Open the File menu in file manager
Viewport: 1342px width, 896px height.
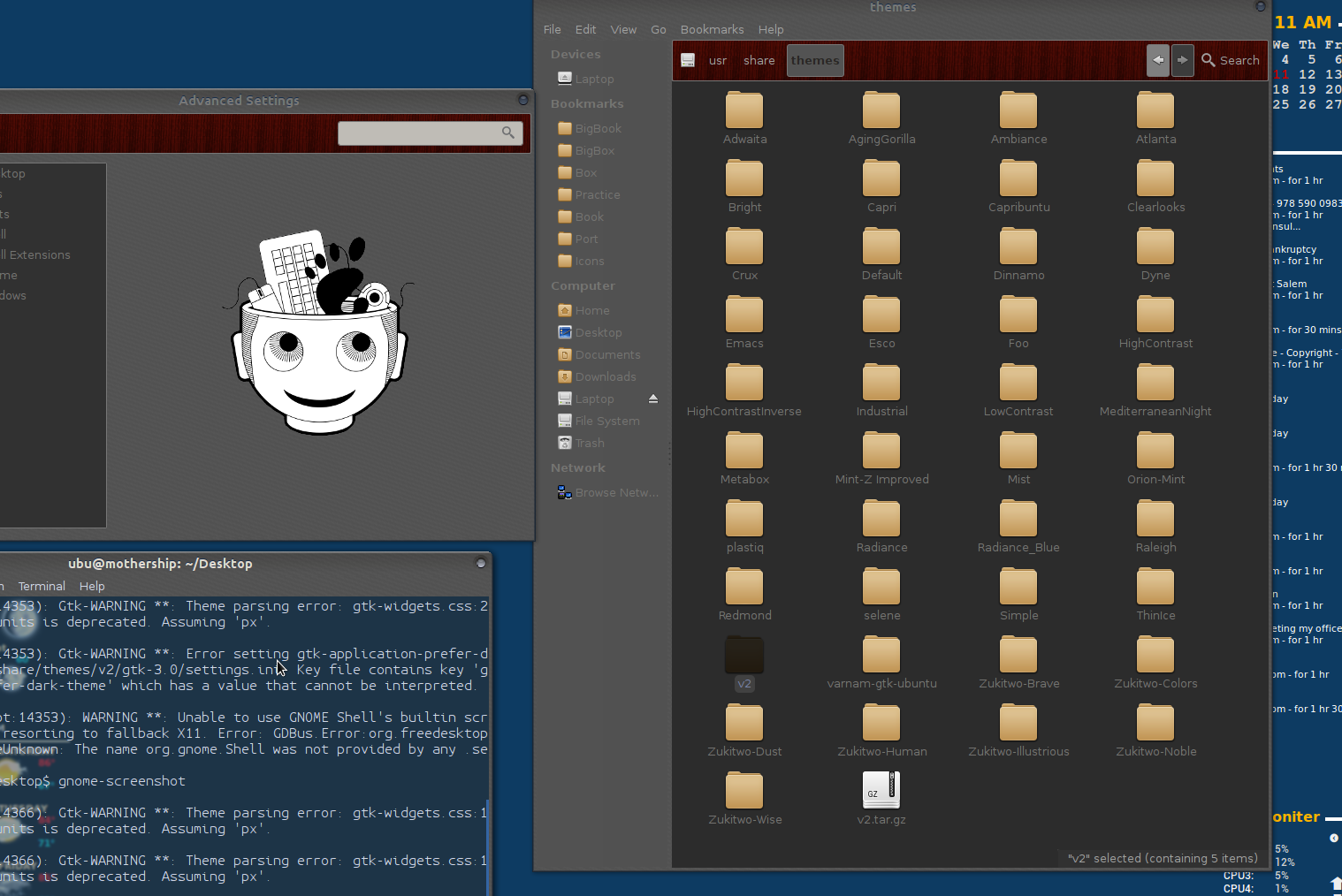(553, 30)
